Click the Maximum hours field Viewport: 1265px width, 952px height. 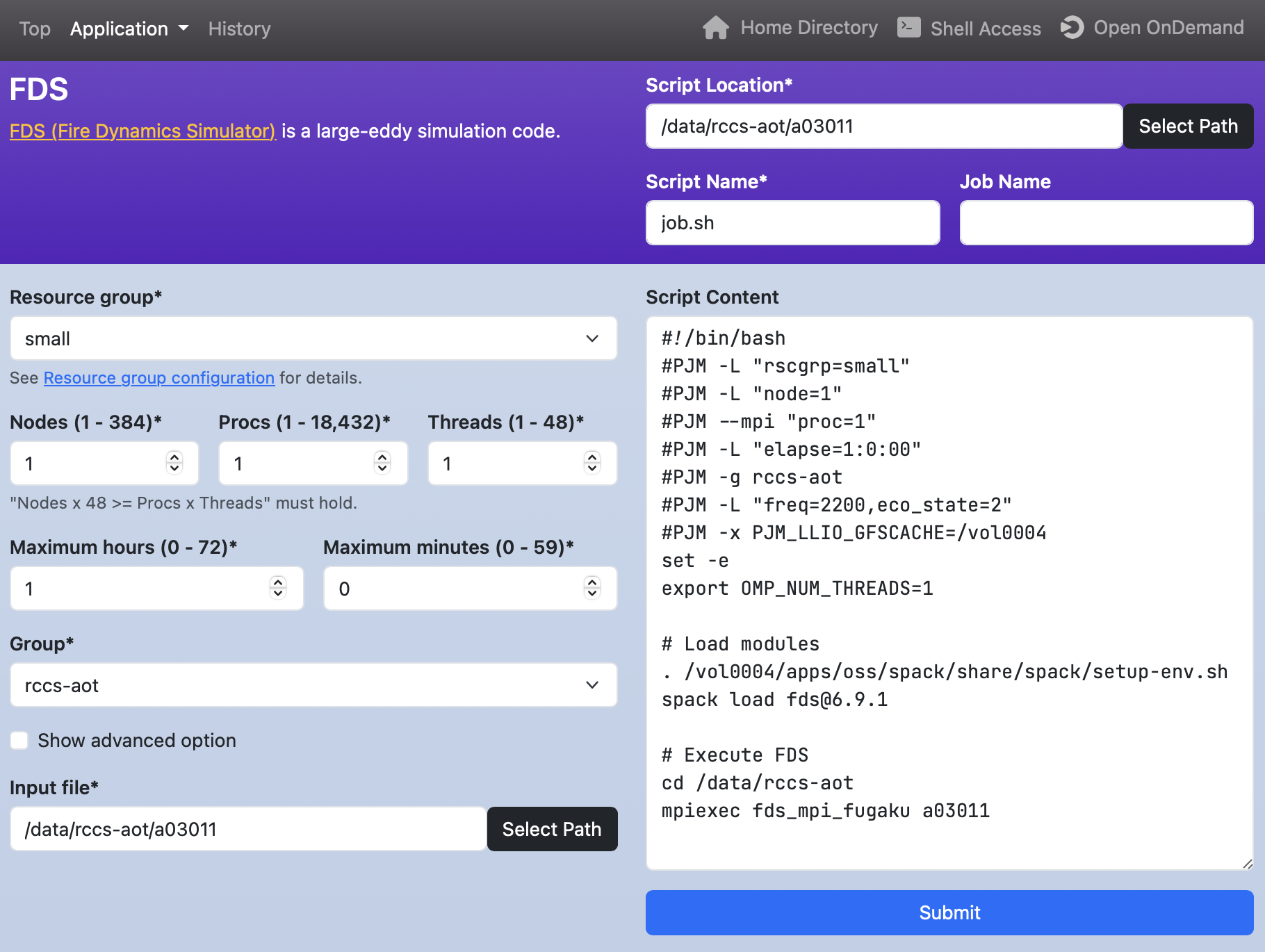pos(157,589)
